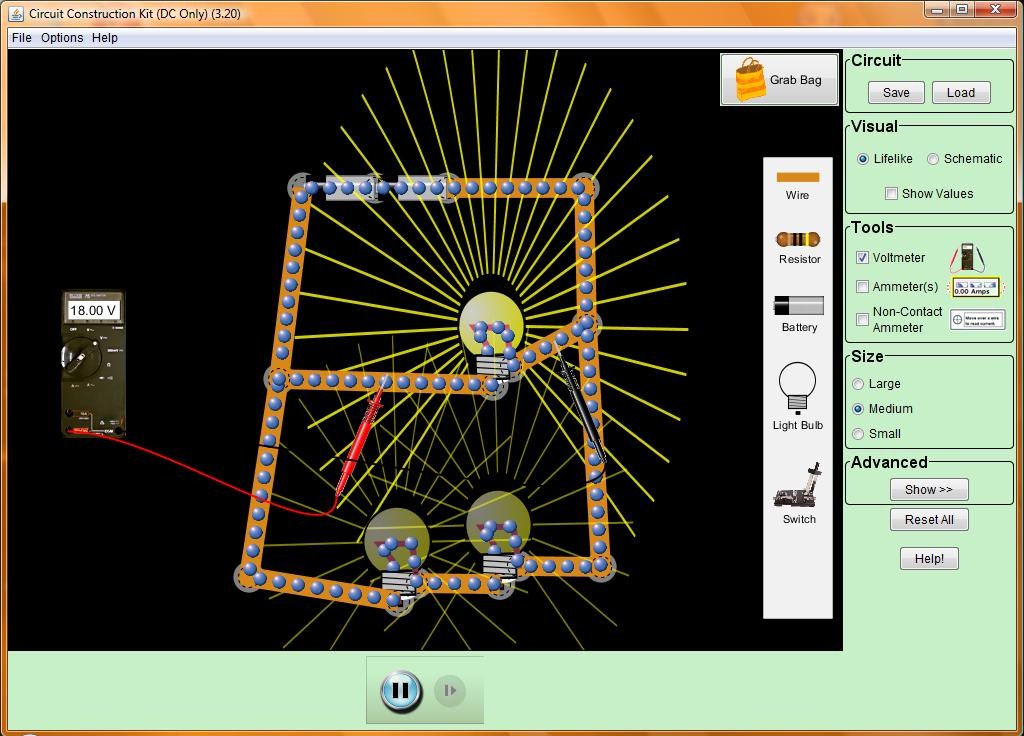
Task: Expand Advanced options with Show >>
Action: tap(929, 489)
